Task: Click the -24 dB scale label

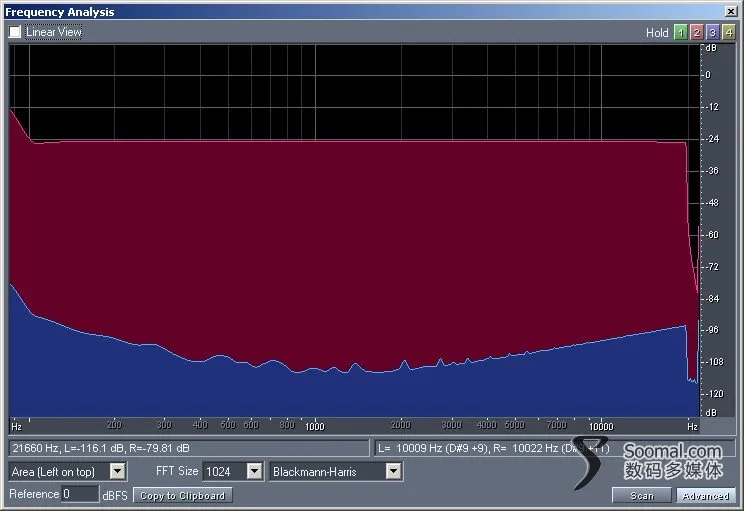Action: 712,139
